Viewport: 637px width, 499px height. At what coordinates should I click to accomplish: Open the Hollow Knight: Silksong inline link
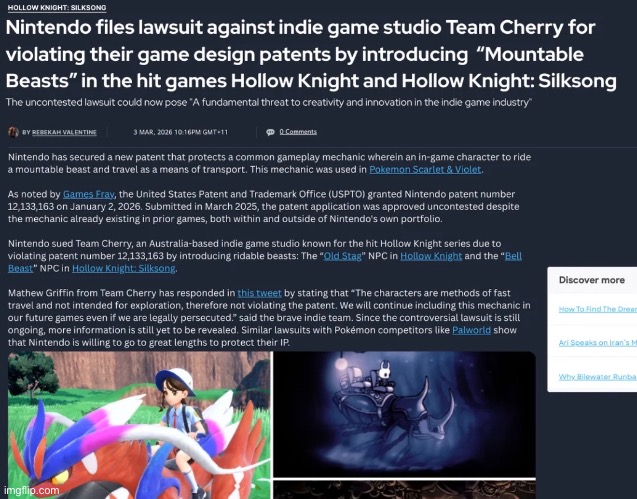[x=124, y=269]
